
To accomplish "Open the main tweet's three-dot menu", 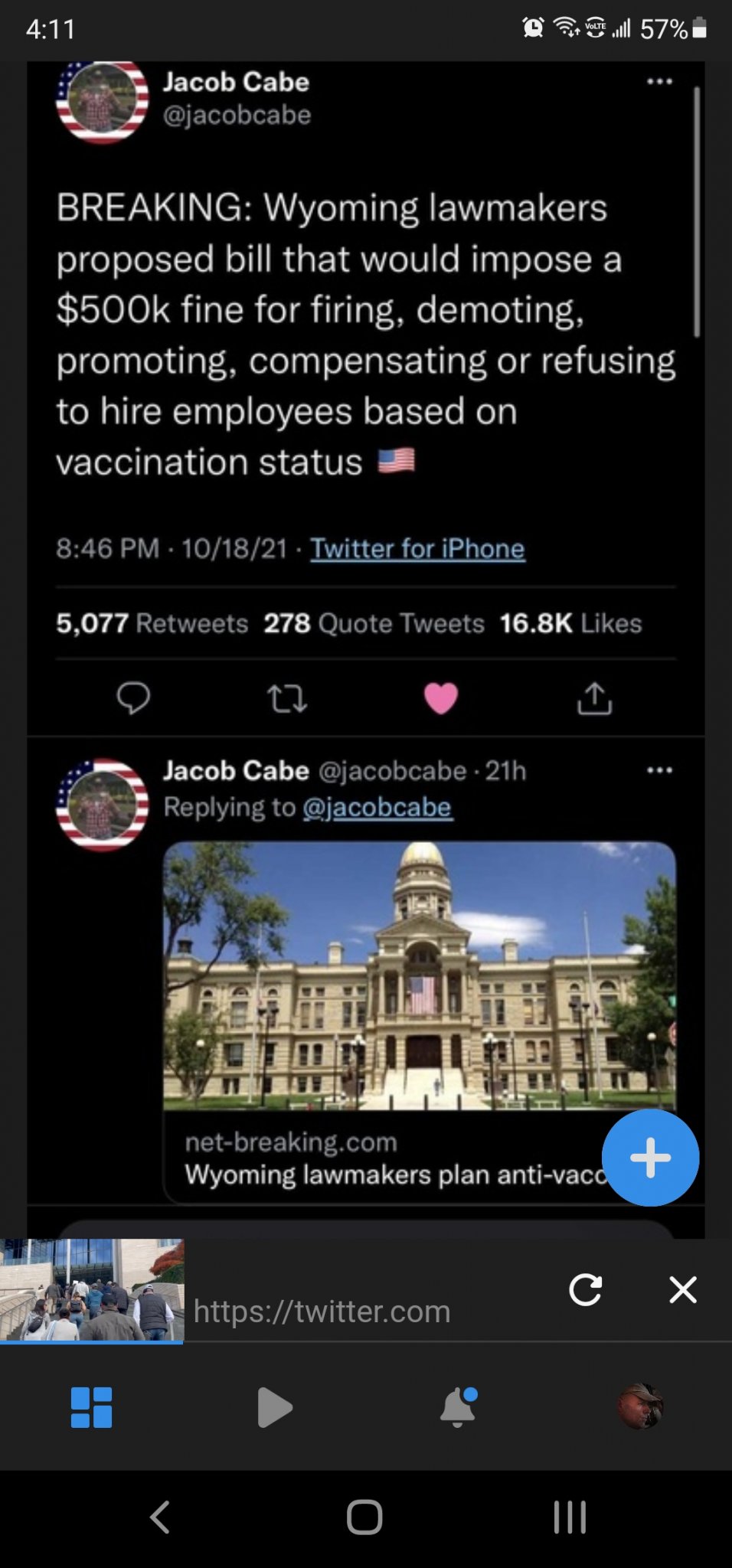I will [x=659, y=81].
